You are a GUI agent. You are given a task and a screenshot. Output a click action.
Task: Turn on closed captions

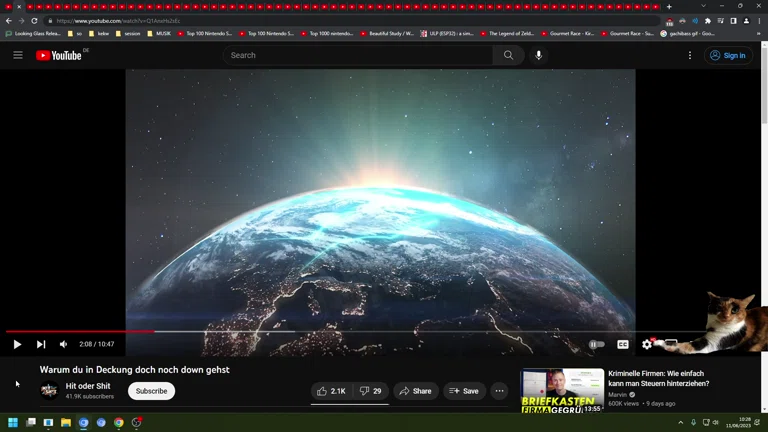tap(623, 344)
